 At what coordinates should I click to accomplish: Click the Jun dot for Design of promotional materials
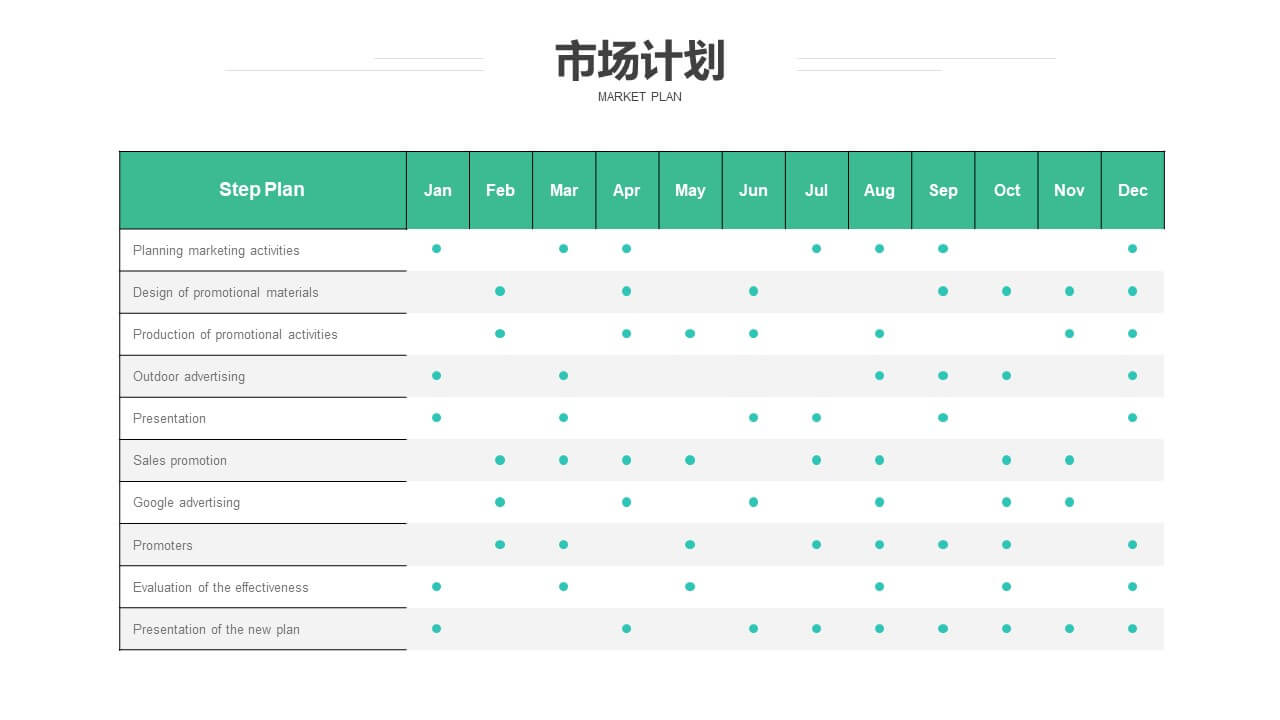[x=753, y=291]
